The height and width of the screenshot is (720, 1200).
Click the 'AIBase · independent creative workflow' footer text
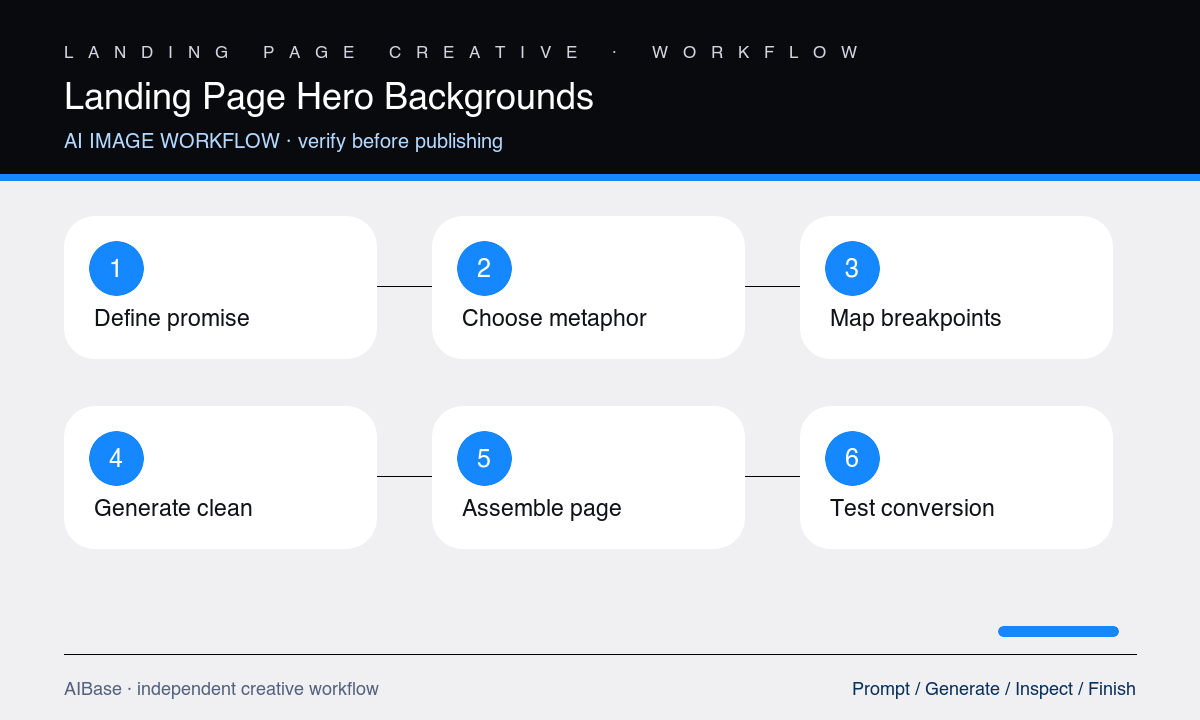[221, 689]
